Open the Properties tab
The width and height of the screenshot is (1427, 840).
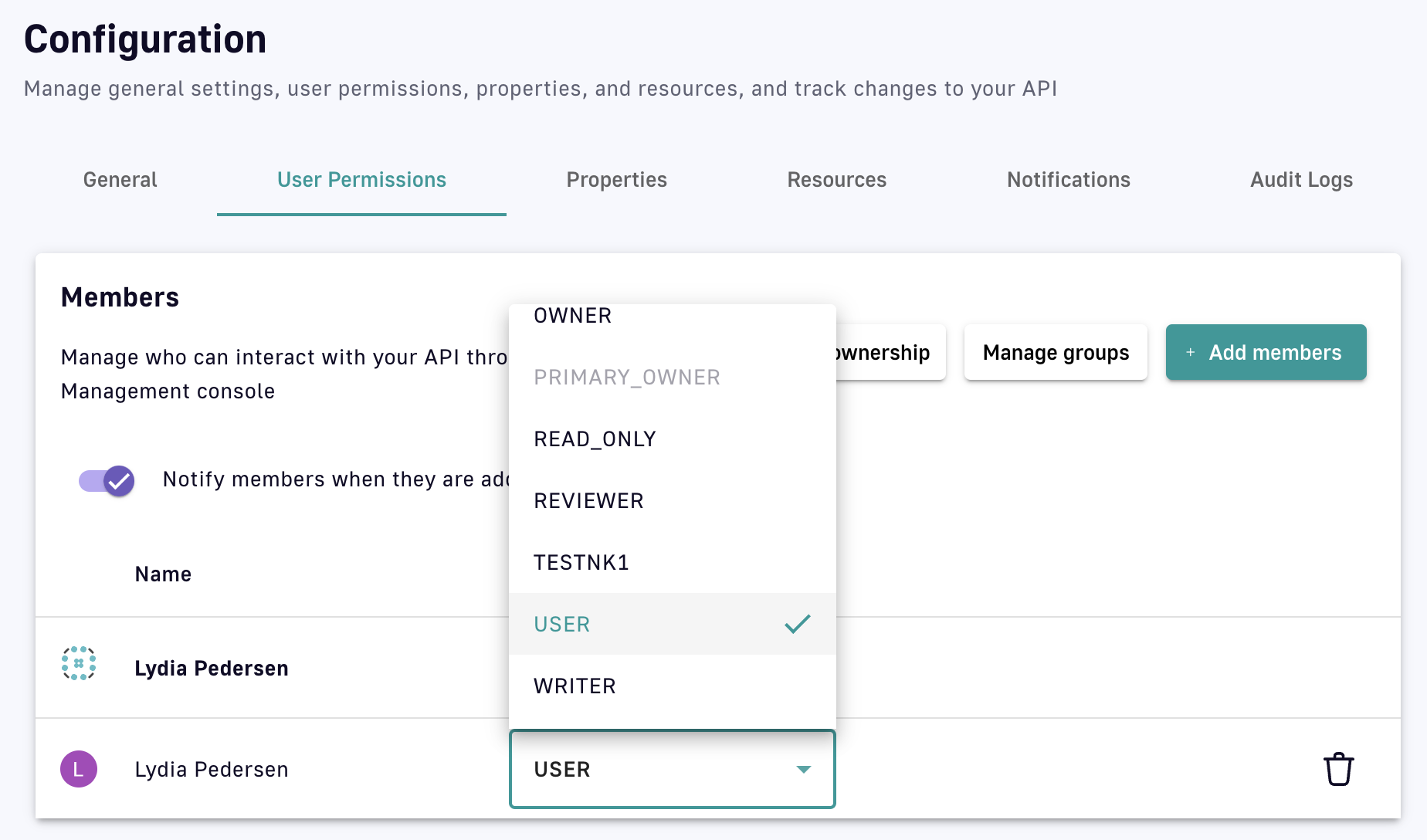point(616,180)
